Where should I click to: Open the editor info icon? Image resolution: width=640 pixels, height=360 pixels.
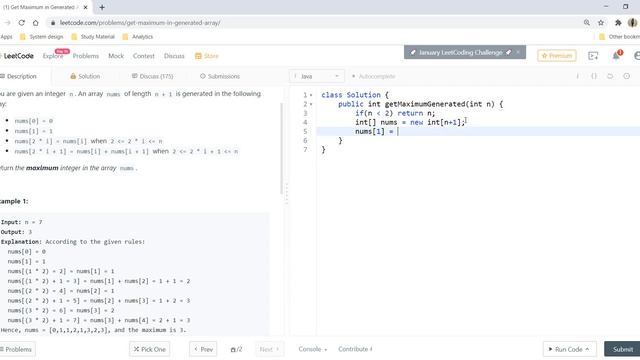(x=578, y=76)
